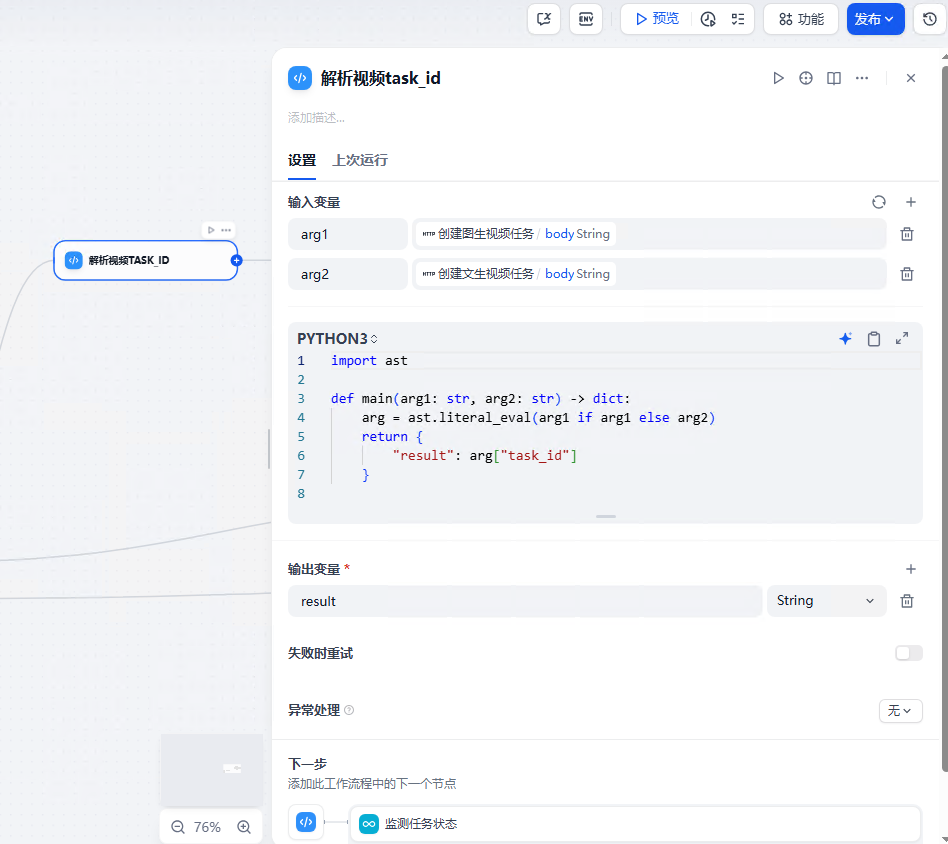The width and height of the screenshot is (948, 844).
Task: Switch to the 上次运行 tab
Action: click(x=360, y=160)
